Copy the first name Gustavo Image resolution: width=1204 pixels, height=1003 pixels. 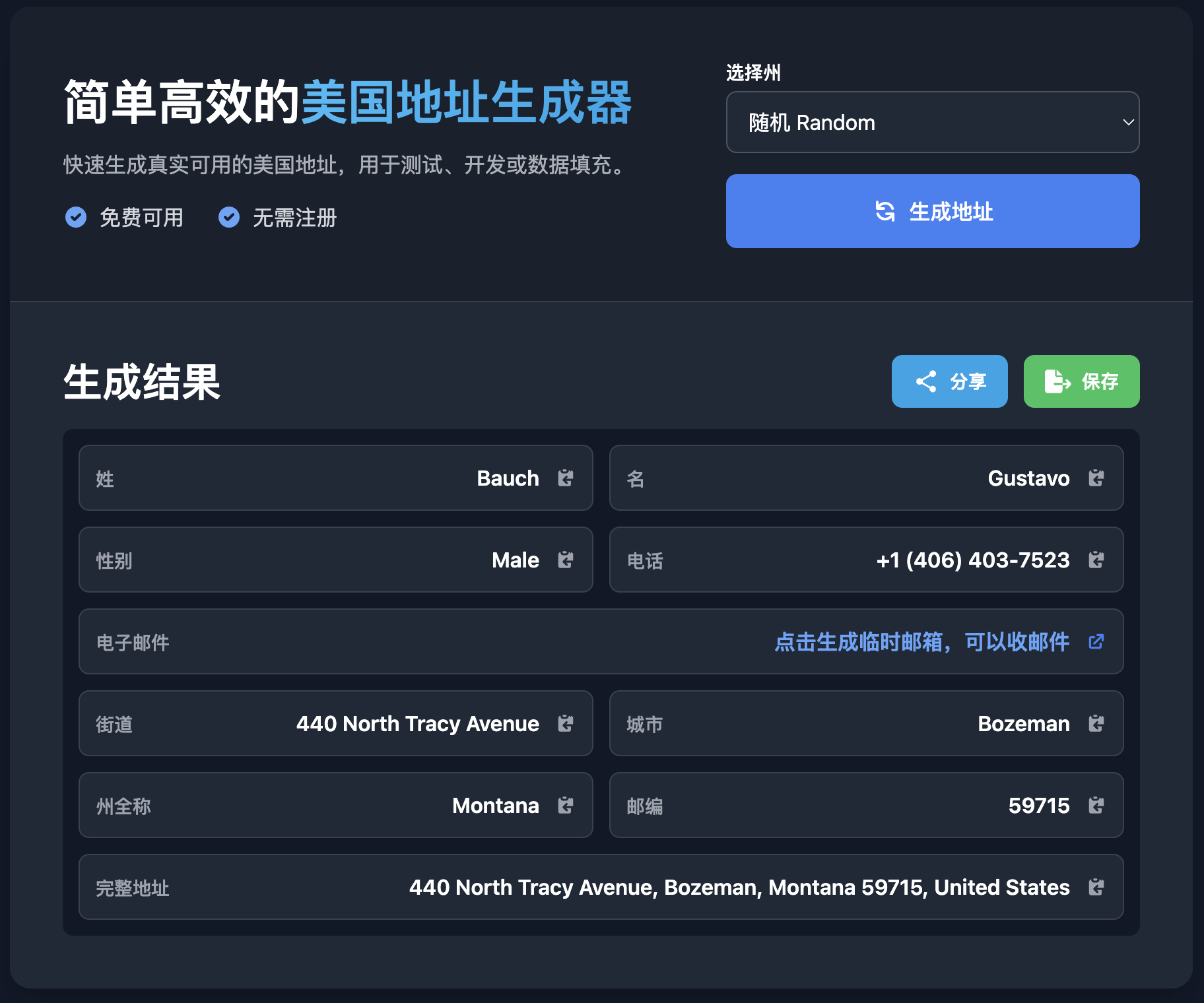pos(1096,478)
